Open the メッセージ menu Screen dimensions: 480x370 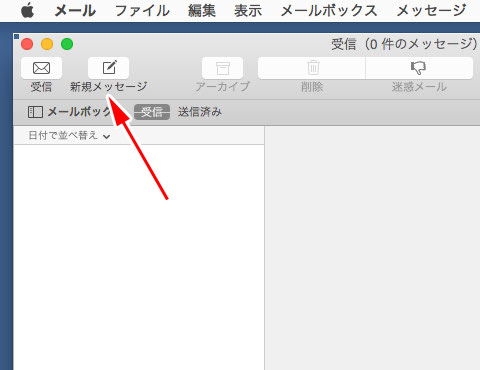pos(431,11)
